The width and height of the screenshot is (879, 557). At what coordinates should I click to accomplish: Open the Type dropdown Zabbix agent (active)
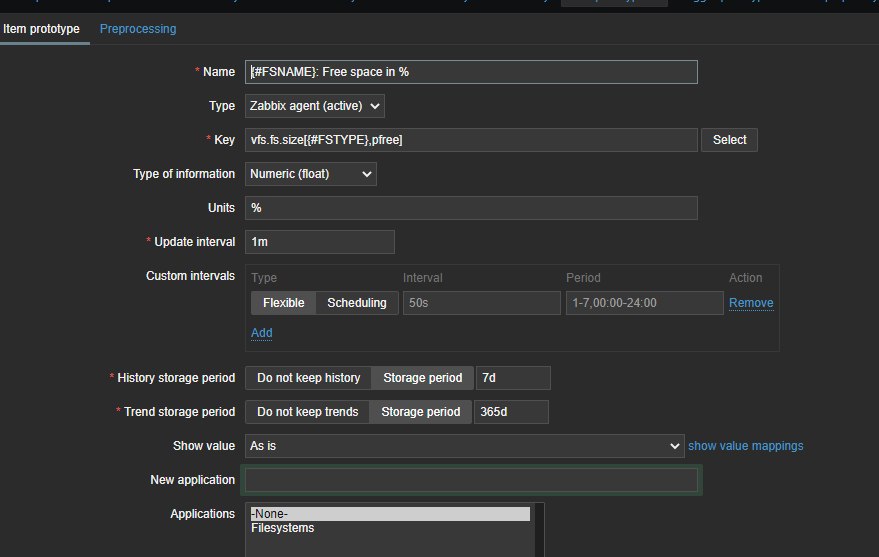(314, 106)
